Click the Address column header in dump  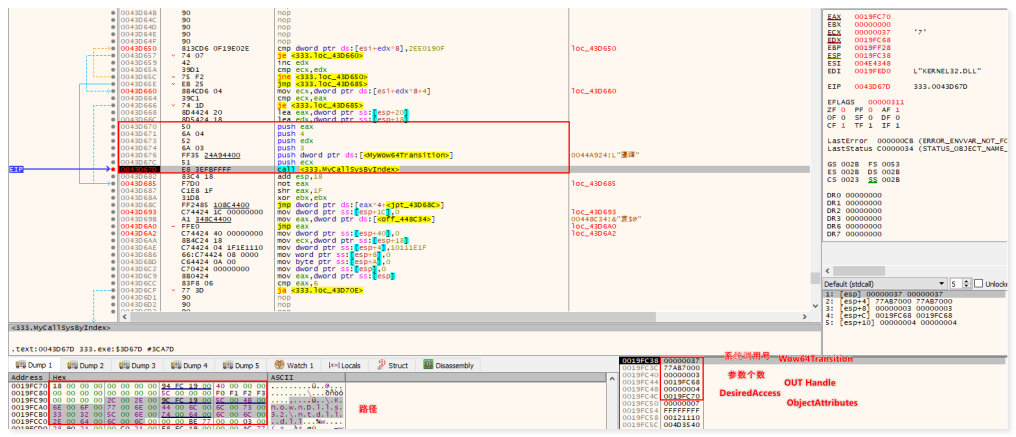(25, 377)
